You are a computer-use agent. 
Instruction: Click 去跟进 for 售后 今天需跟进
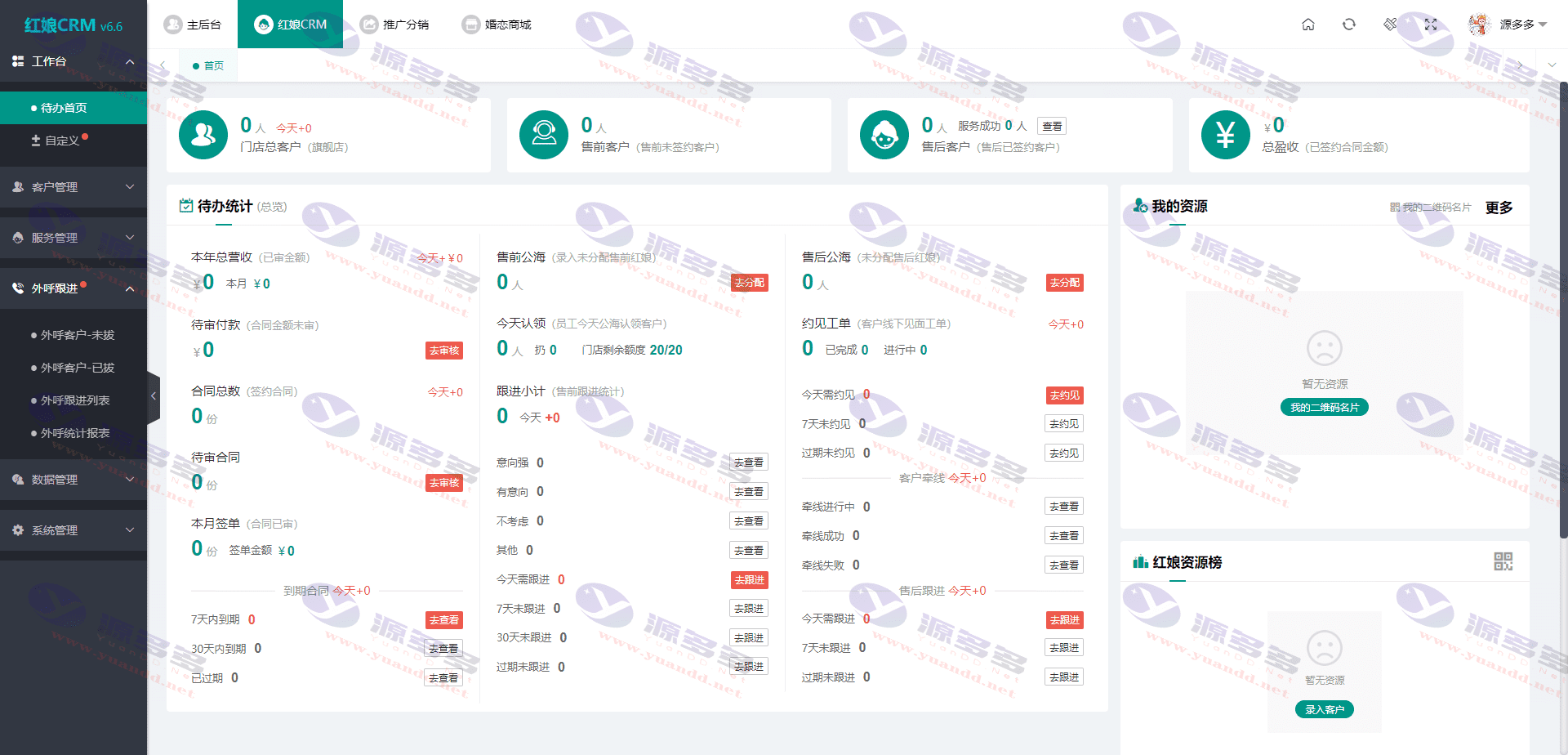[x=1065, y=620]
